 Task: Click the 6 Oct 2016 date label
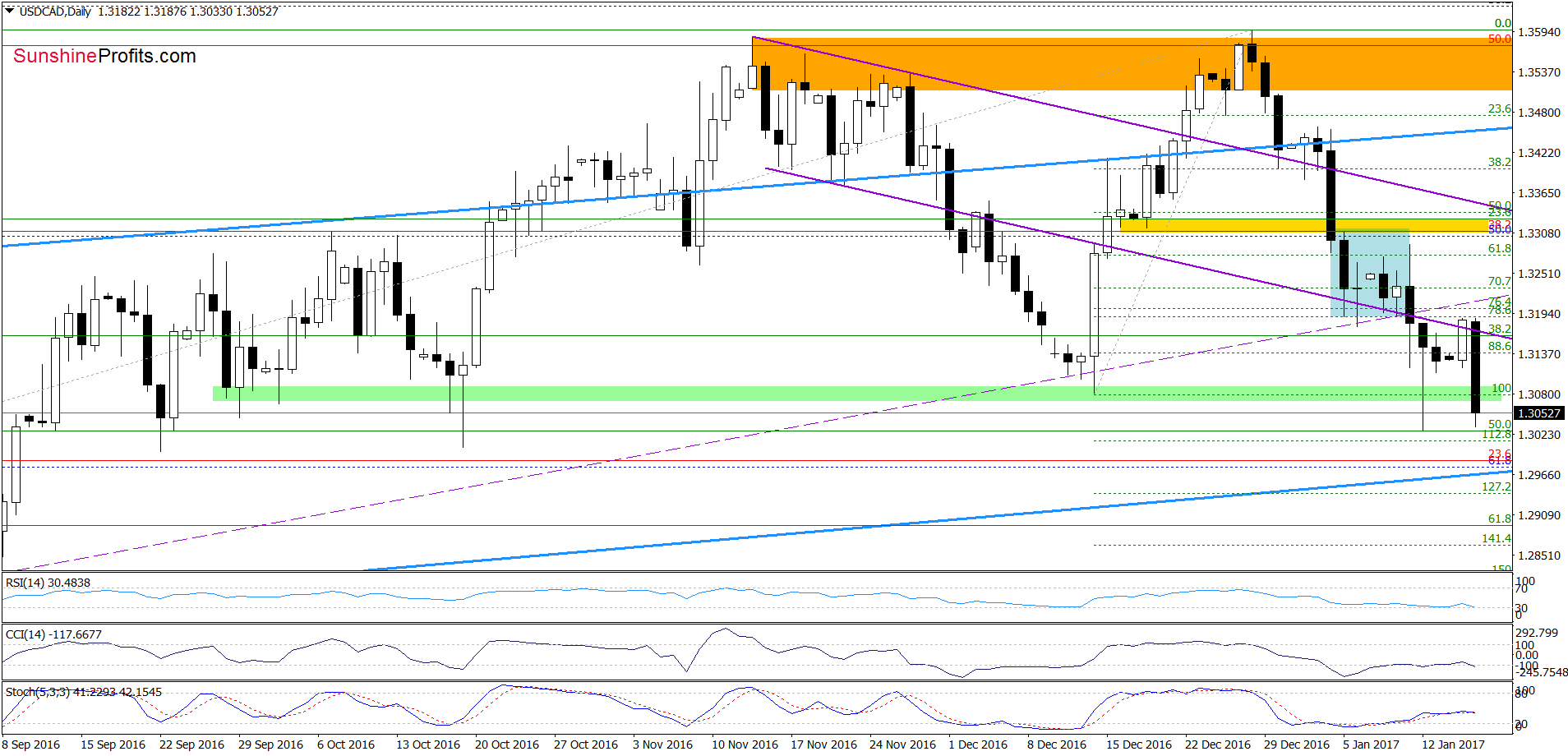(x=346, y=744)
